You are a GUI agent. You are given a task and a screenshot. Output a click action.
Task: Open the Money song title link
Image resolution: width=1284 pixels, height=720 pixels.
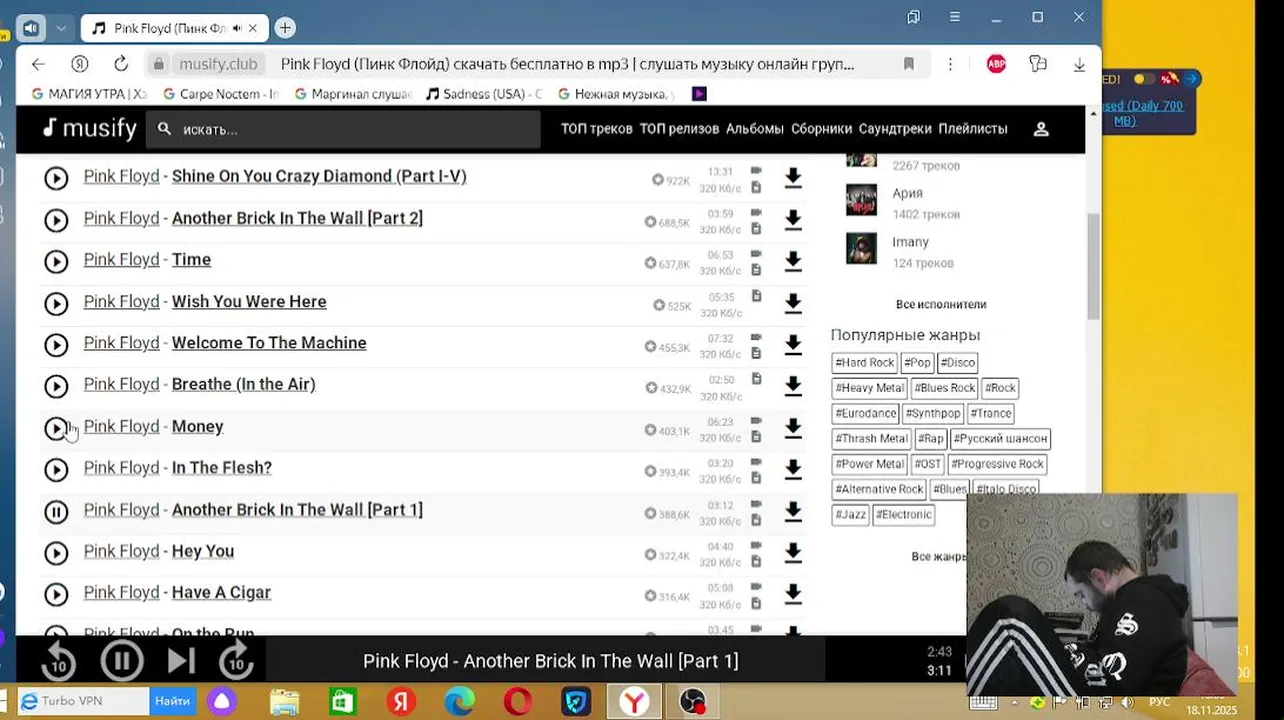[x=197, y=427]
